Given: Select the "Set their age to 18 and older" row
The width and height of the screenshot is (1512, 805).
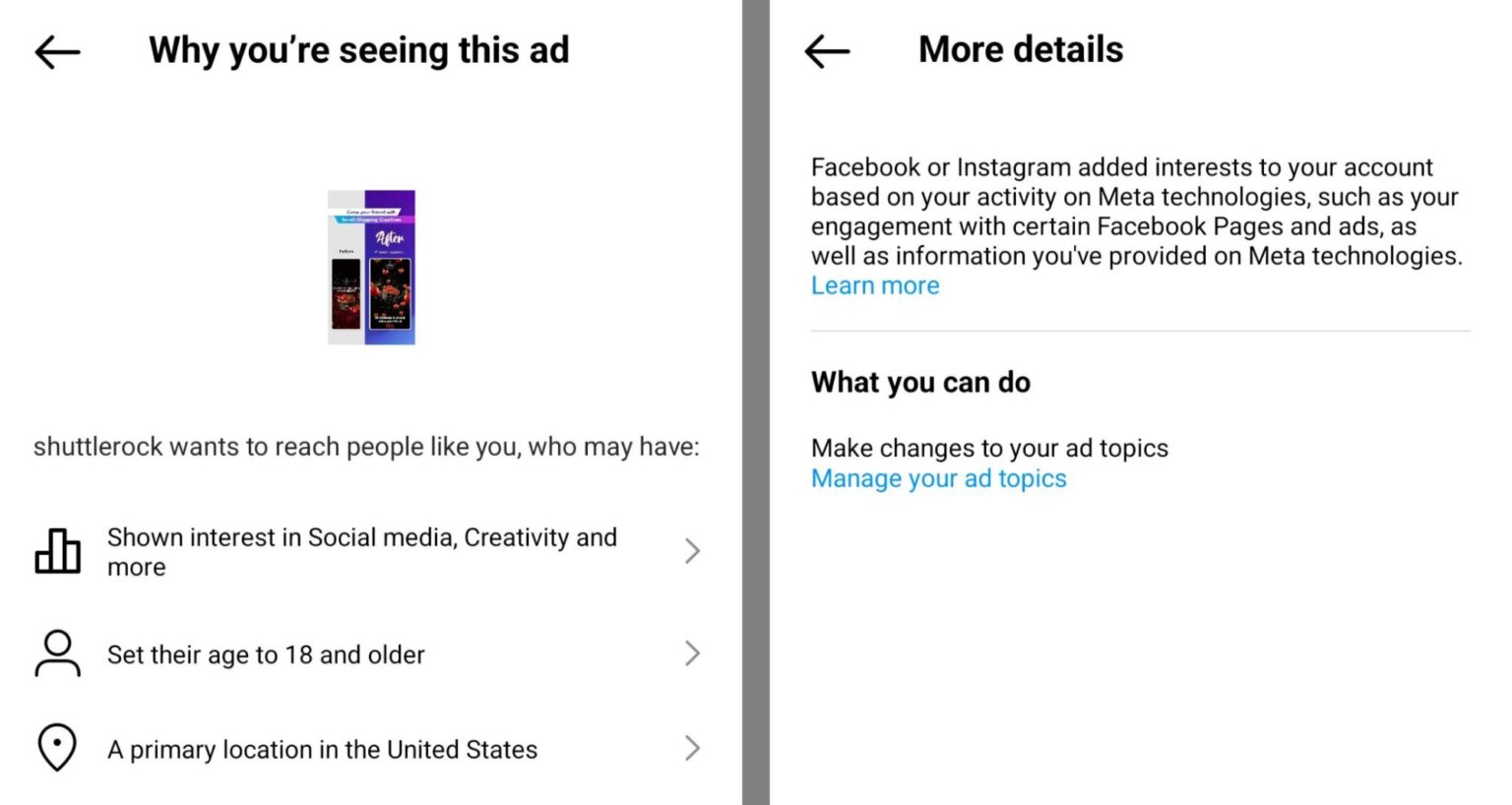Looking at the screenshot, I should 266,653.
